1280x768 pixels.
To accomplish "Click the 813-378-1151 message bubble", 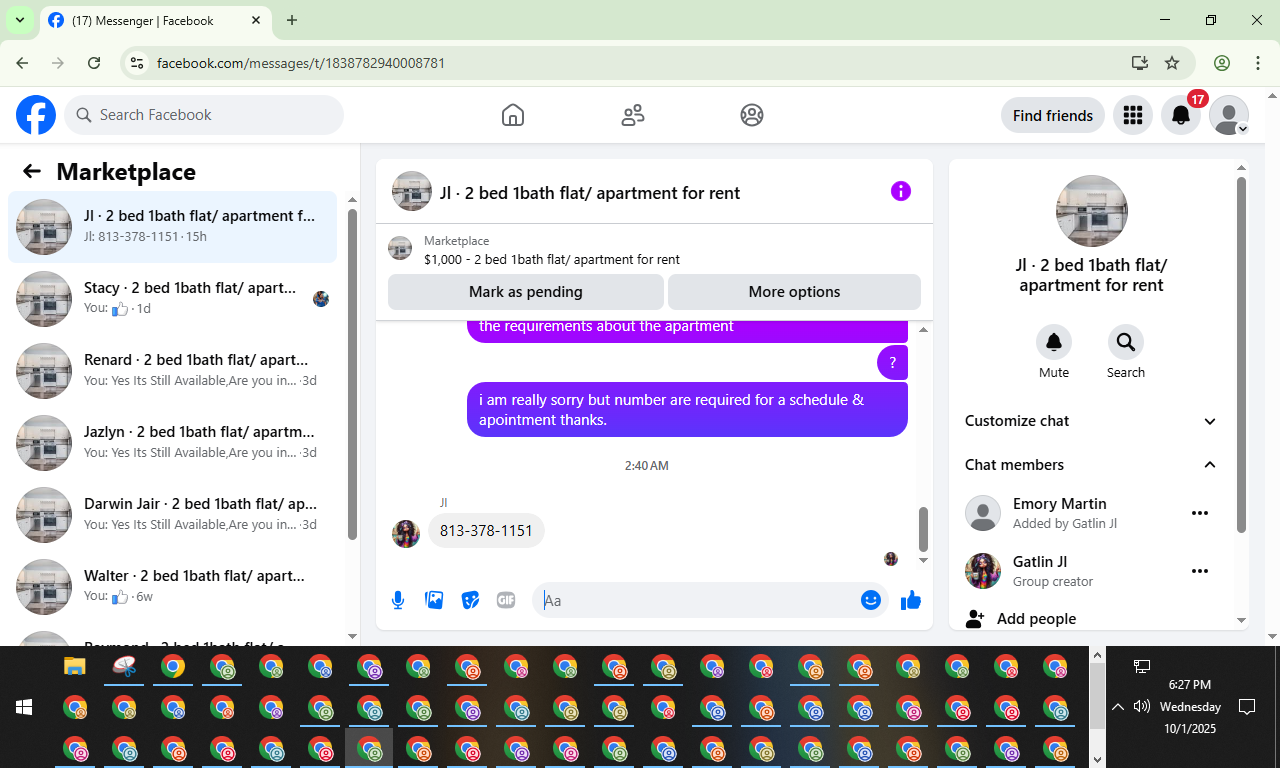I will pos(486,530).
